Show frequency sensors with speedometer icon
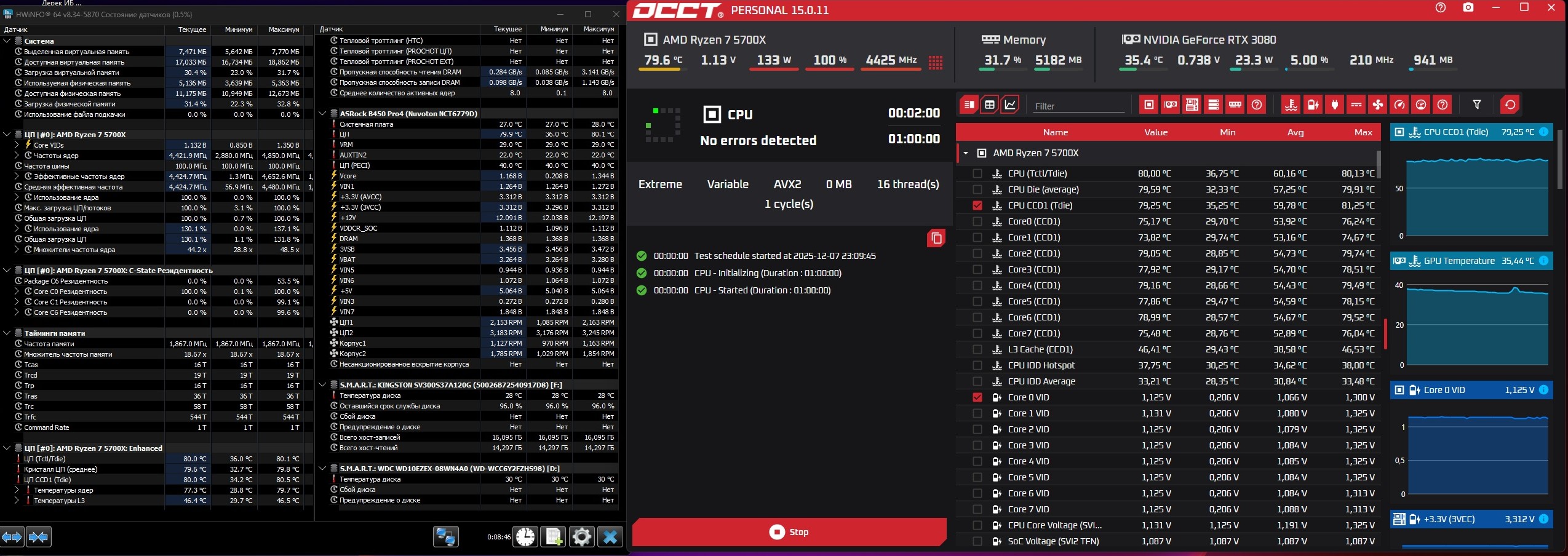 [1399, 105]
